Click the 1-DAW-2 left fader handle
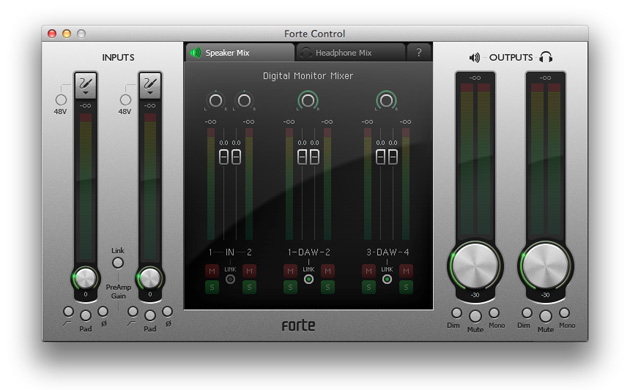Image resolution: width=630 pixels, height=390 pixels. point(302,157)
